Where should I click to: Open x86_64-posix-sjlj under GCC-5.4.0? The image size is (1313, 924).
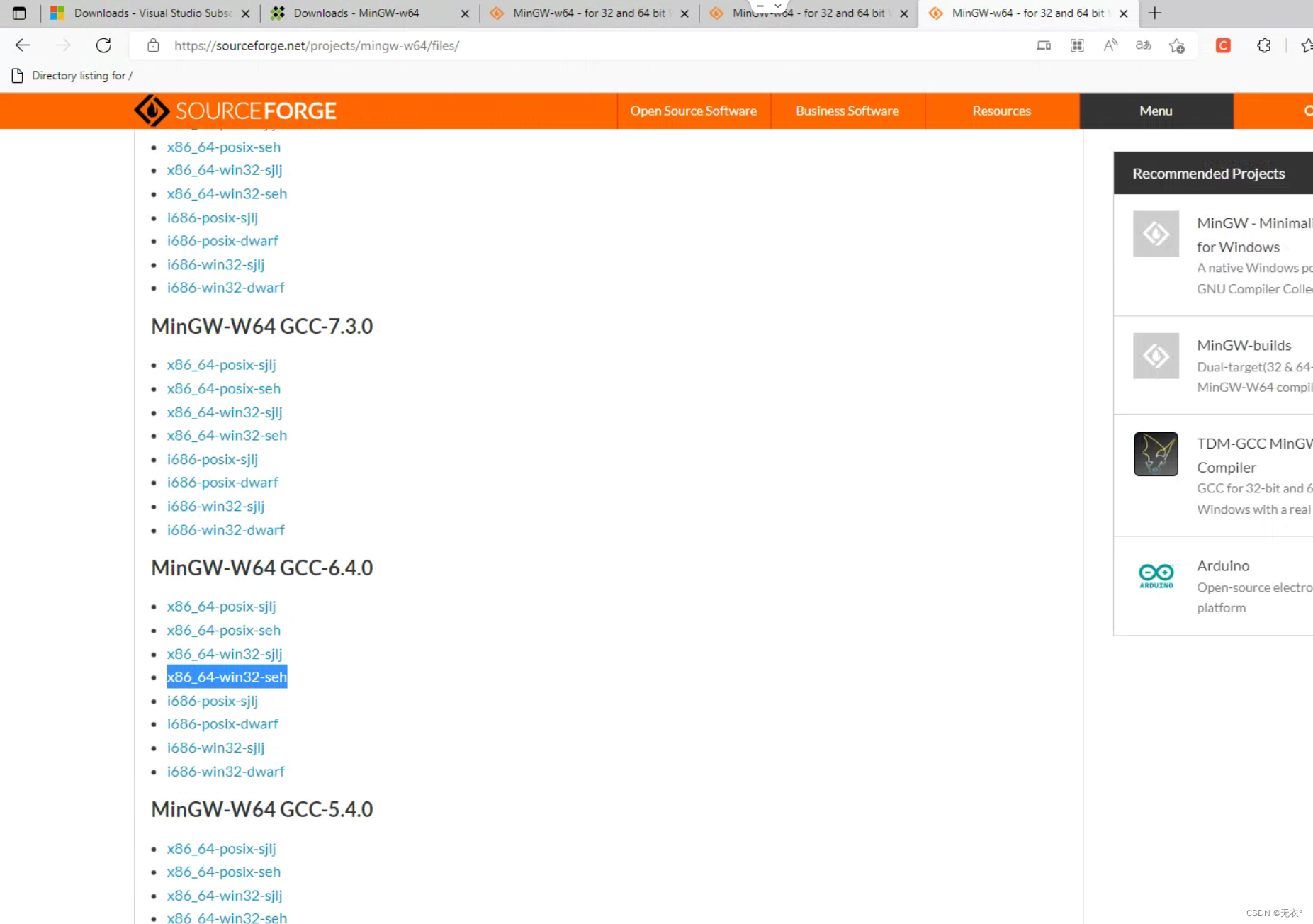click(221, 848)
